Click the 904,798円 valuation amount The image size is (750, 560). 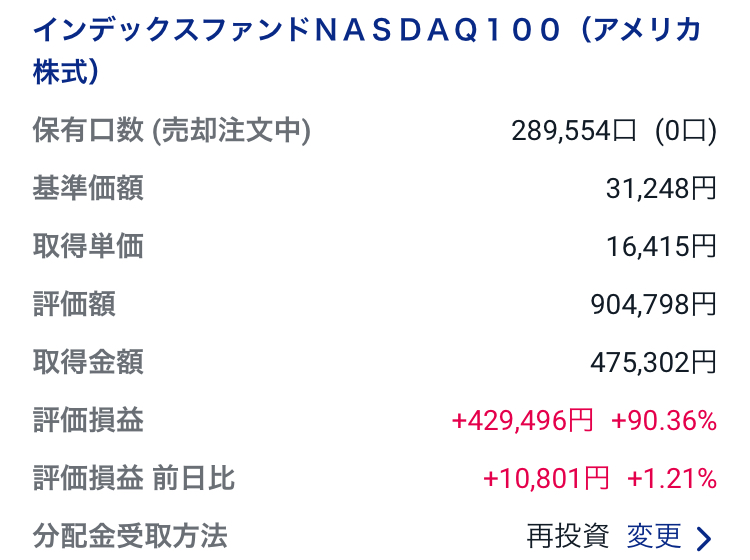(x=654, y=304)
